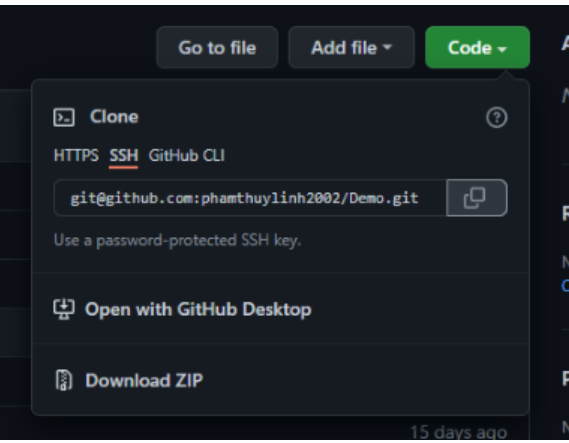Switch to the HTTPS clone tab

pyautogui.click(x=76, y=156)
